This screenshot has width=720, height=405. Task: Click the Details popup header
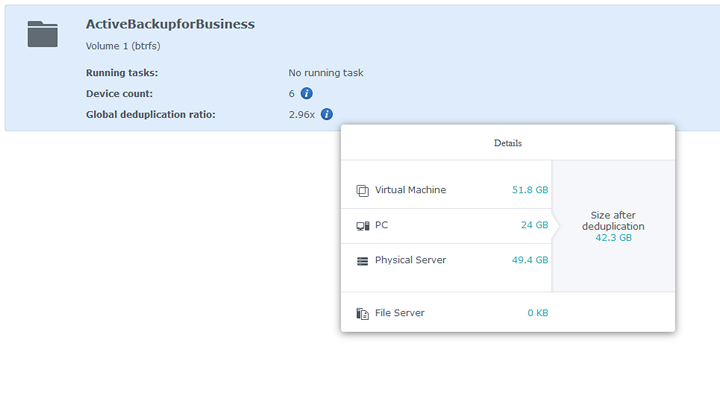[x=507, y=143]
